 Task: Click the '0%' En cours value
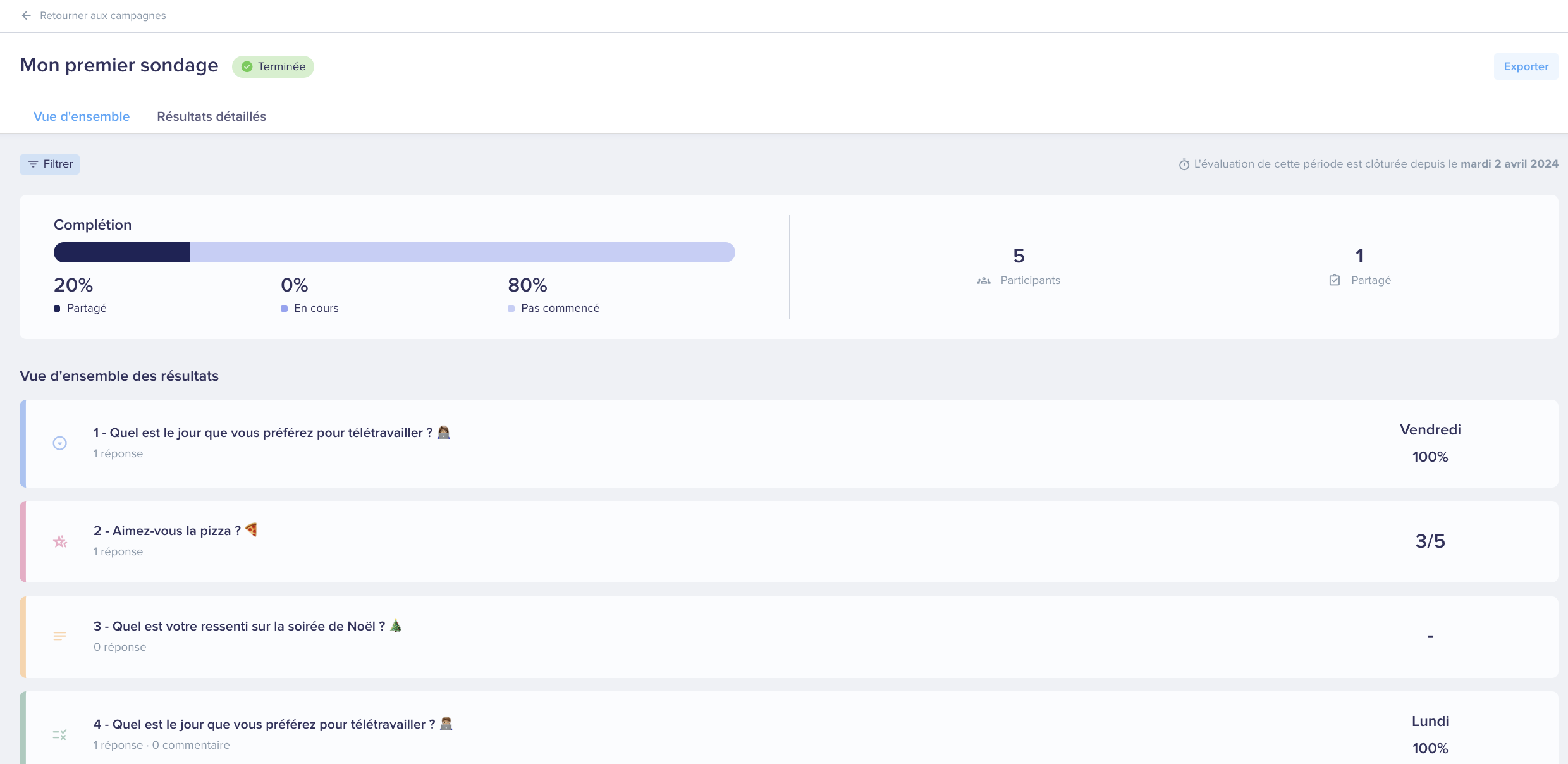coord(294,285)
